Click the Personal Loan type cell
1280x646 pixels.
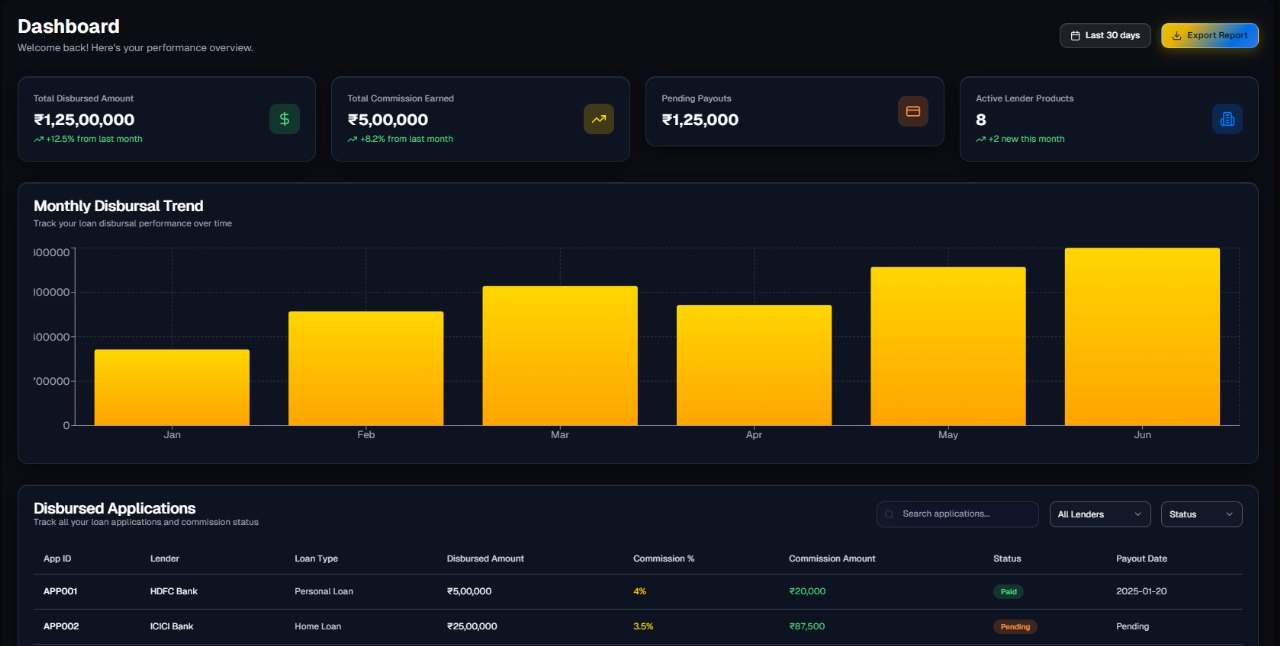[324, 591]
